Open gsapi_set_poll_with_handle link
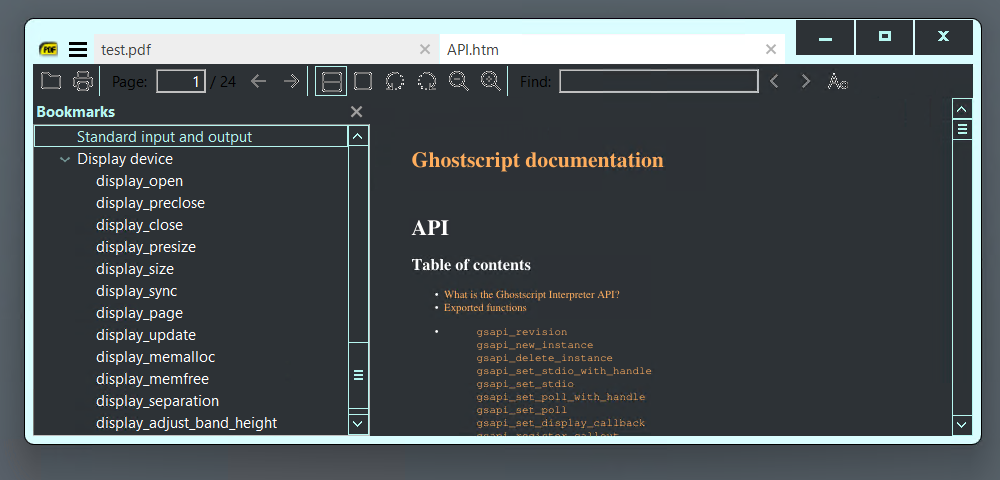1000x480 pixels. (561, 397)
